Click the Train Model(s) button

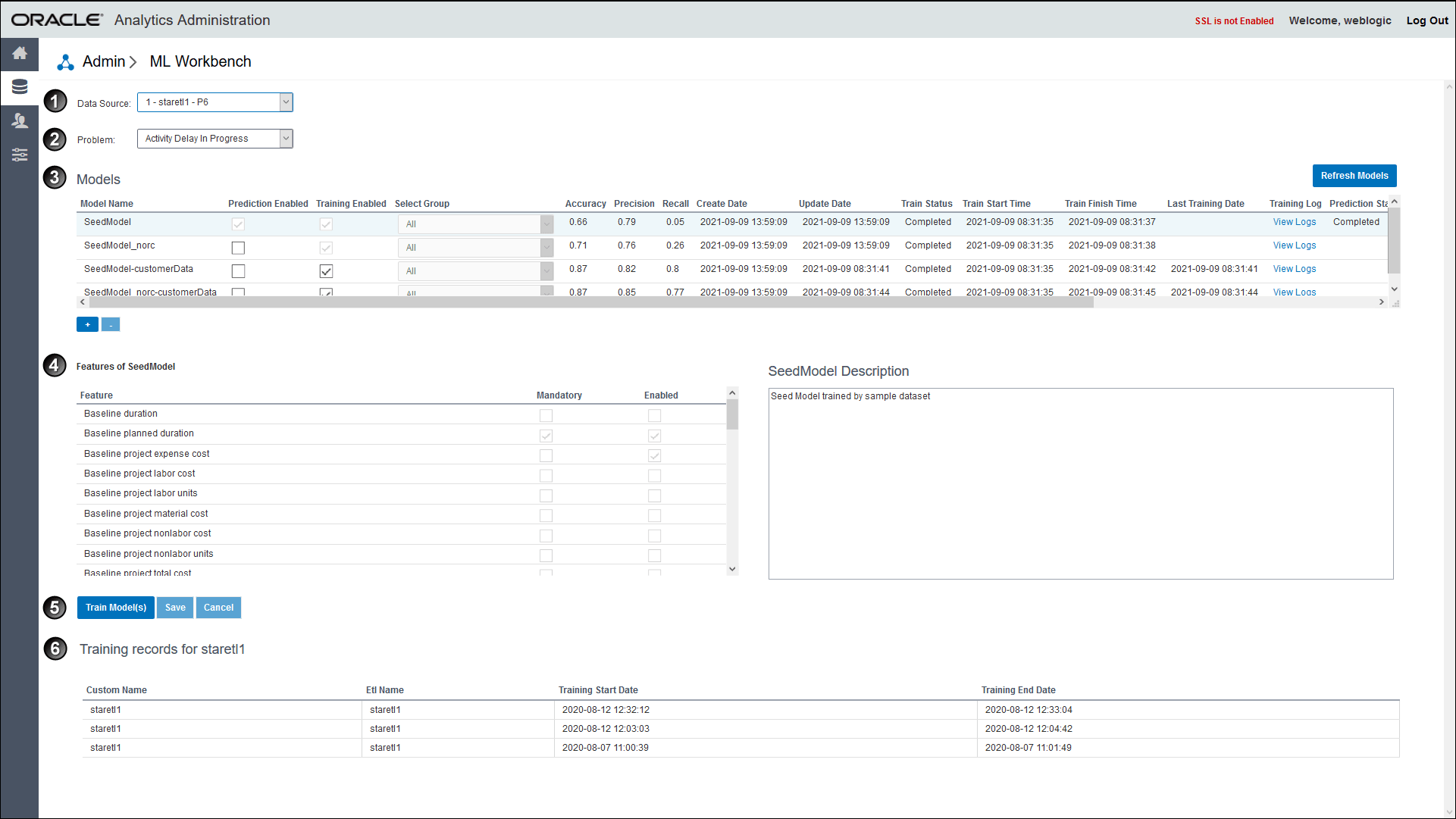coord(116,608)
